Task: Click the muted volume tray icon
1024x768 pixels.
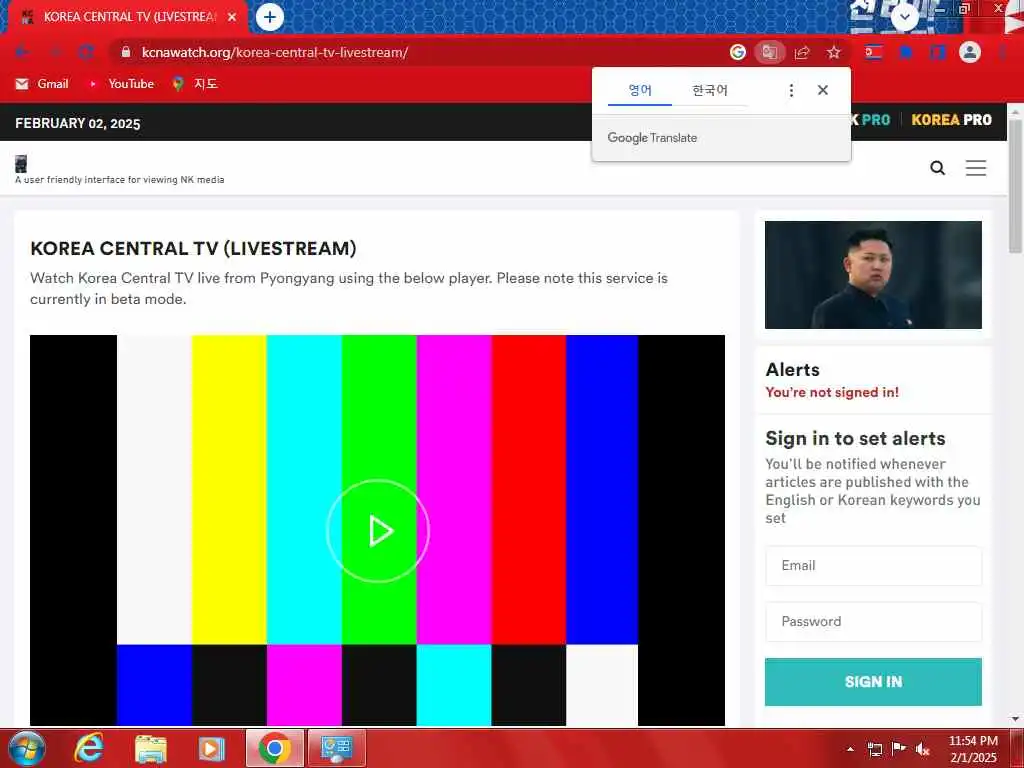Action: click(x=923, y=750)
